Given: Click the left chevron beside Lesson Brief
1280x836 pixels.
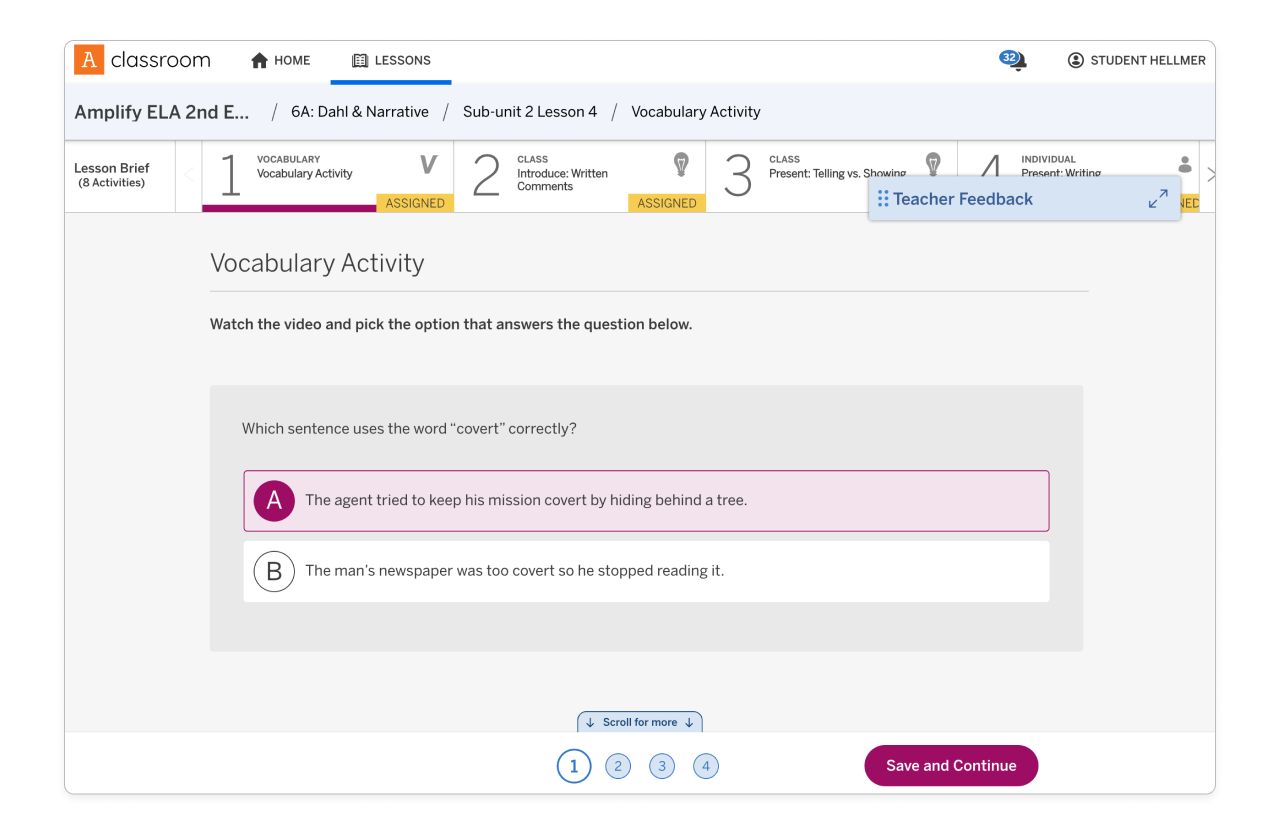Looking at the screenshot, I should [188, 175].
